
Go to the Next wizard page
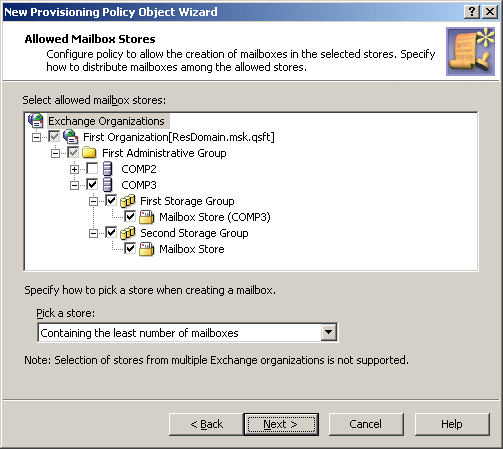coord(281,424)
